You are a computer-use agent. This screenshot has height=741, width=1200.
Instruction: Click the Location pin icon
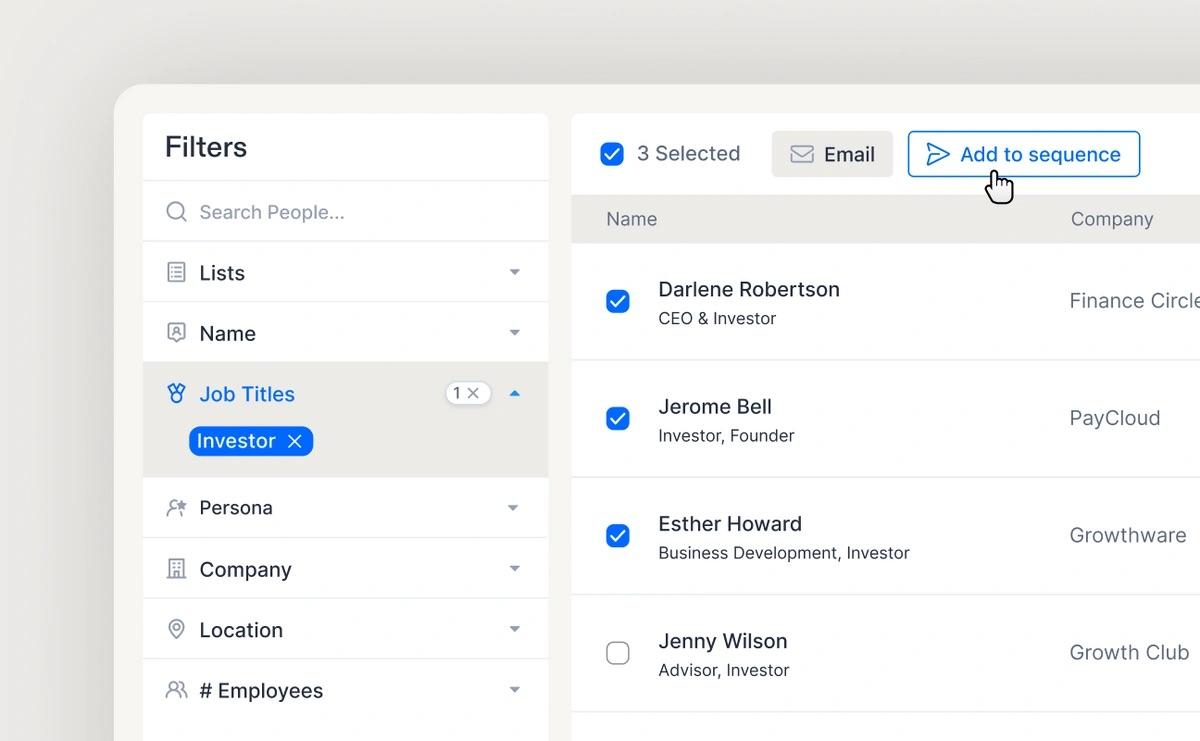[x=176, y=629]
